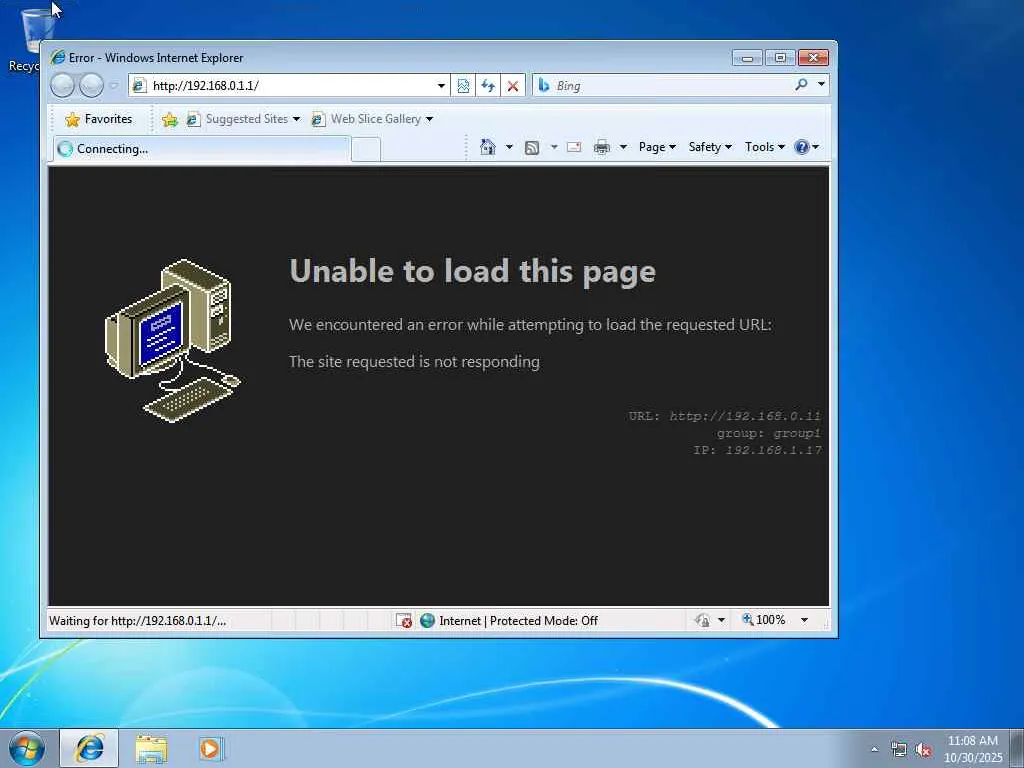1024x768 pixels.
Task: Click the URL: http://192.168.0.11 detail line
Action: click(x=724, y=416)
